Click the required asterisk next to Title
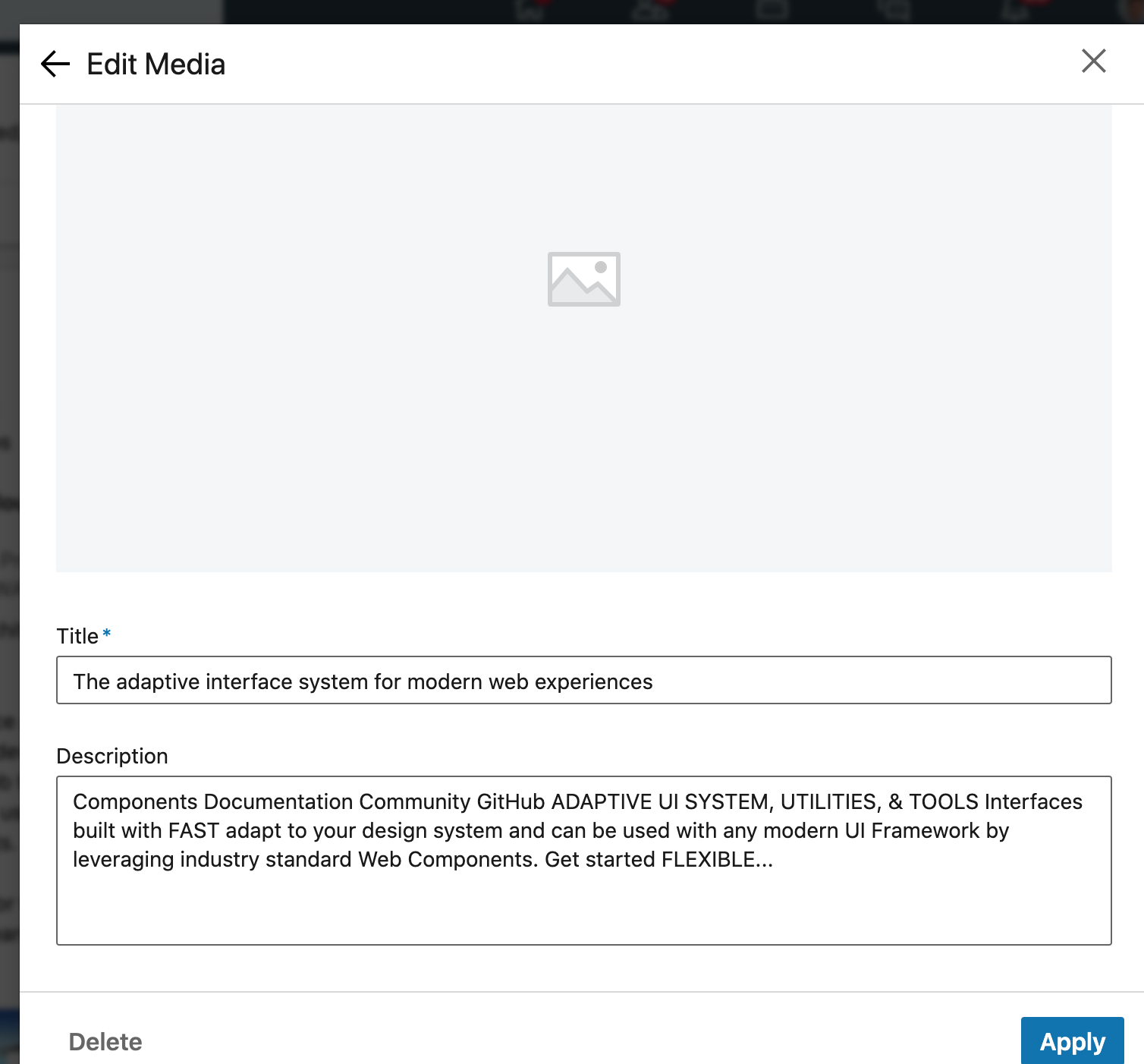Image resolution: width=1144 pixels, height=1064 pixels. [x=107, y=631]
